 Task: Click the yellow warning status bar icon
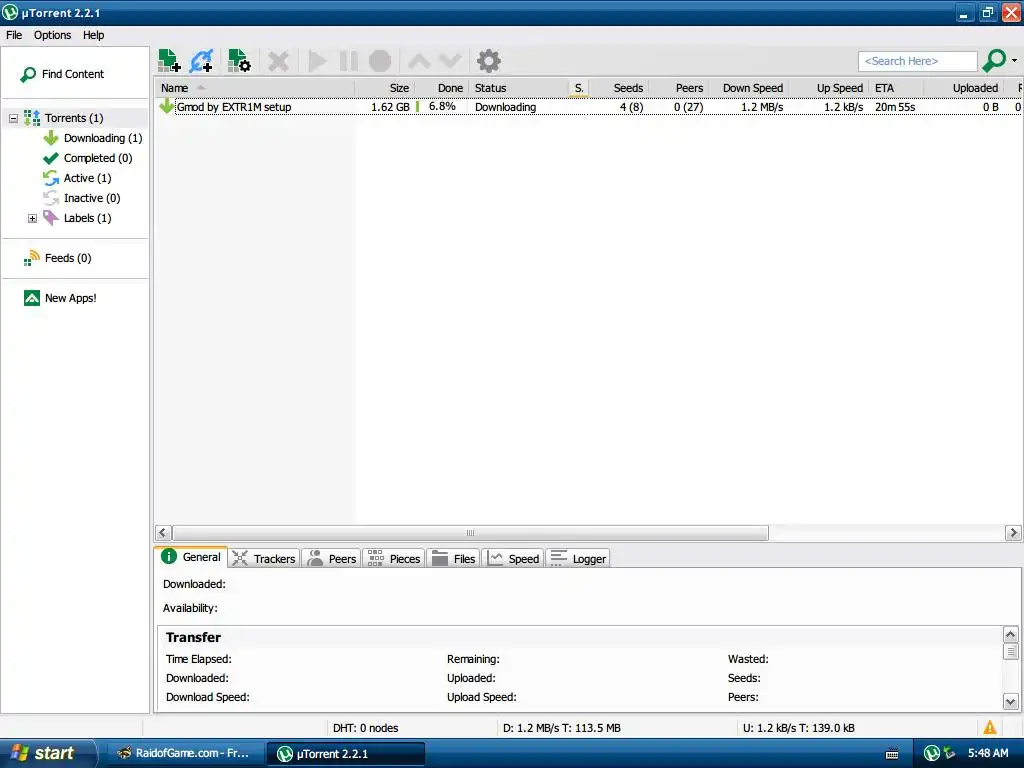tap(990, 728)
